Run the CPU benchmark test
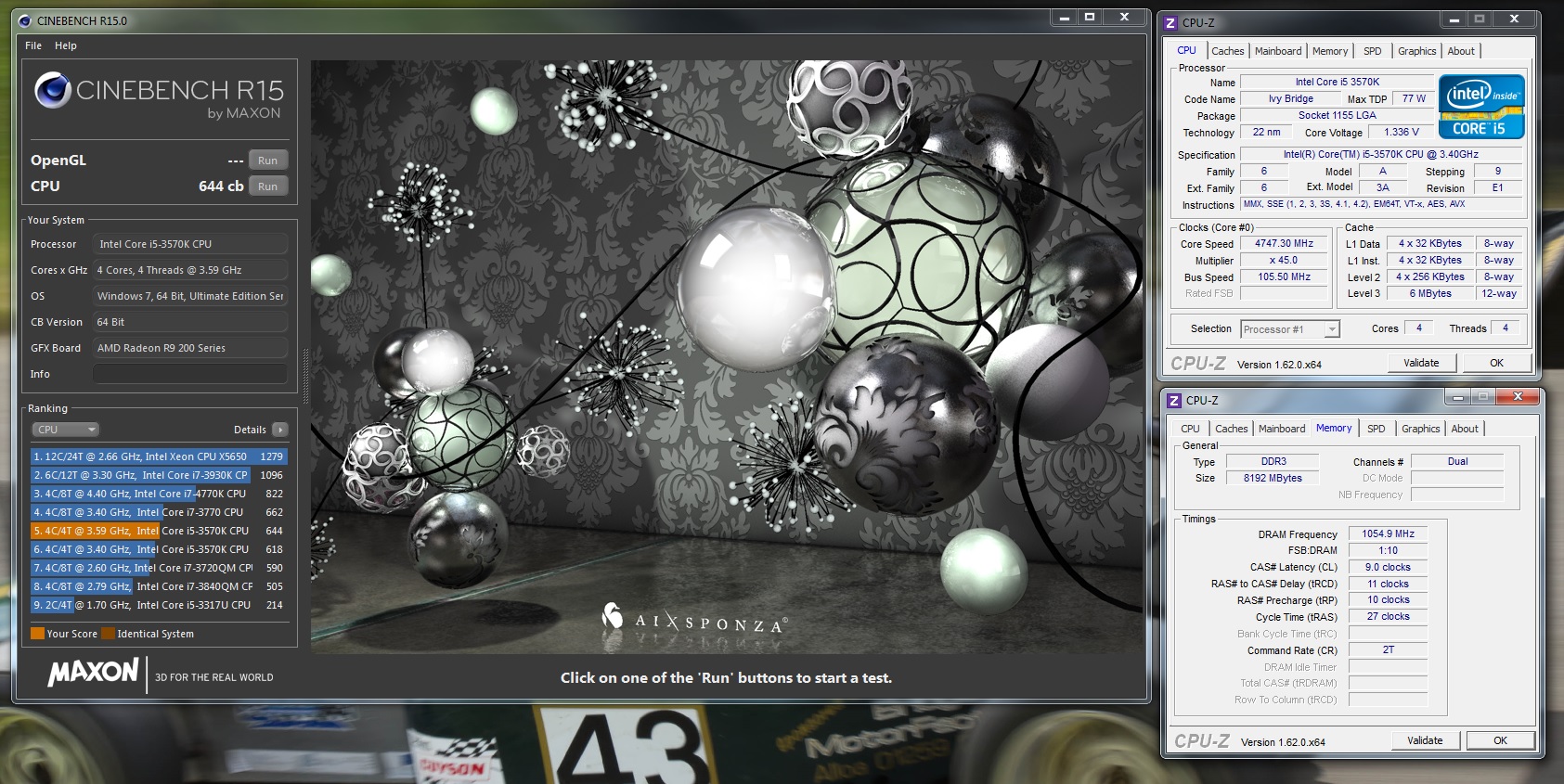The image size is (1564, 784). click(268, 186)
